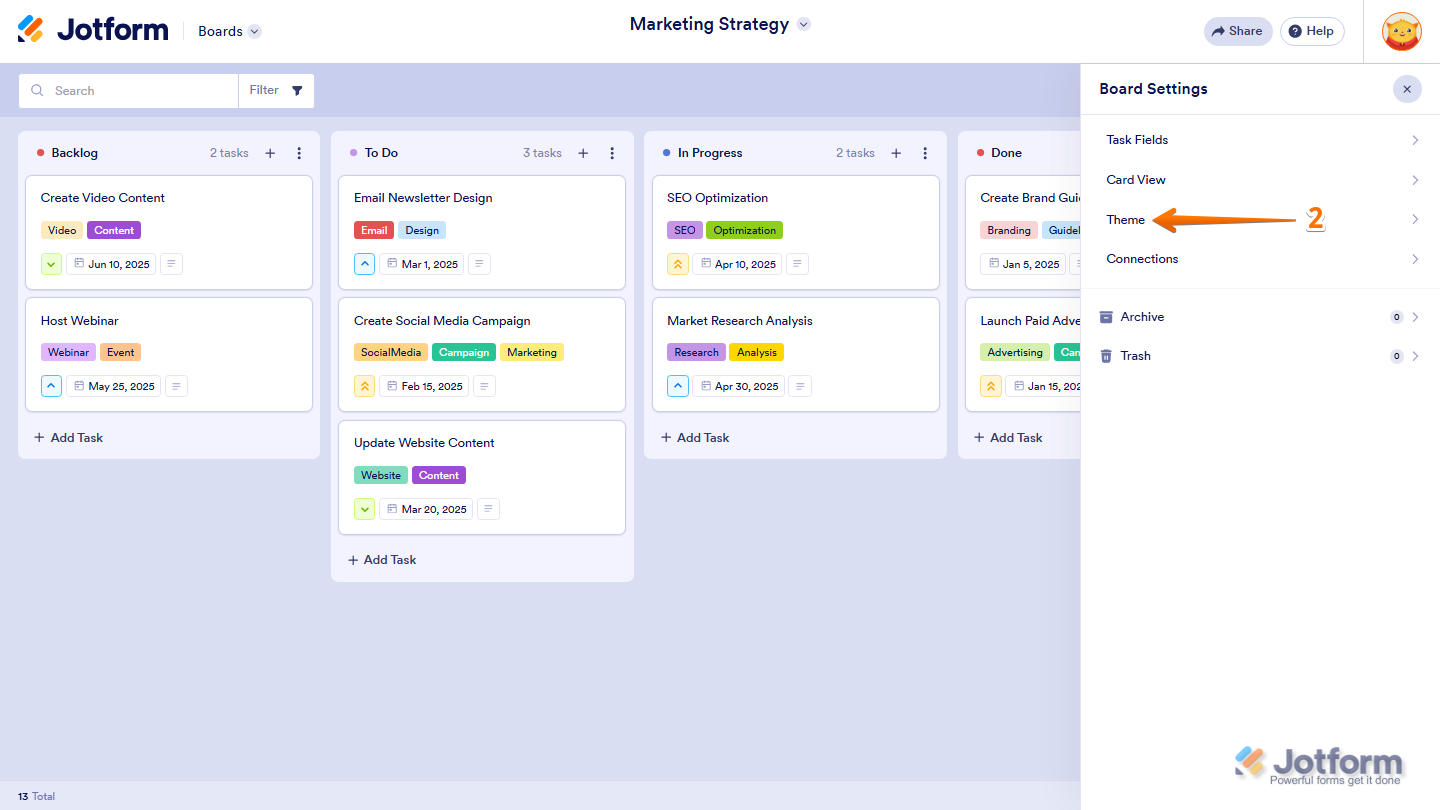Open the Create Video Content card title
Viewport: 1440px width, 810px height.
[103, 198]
